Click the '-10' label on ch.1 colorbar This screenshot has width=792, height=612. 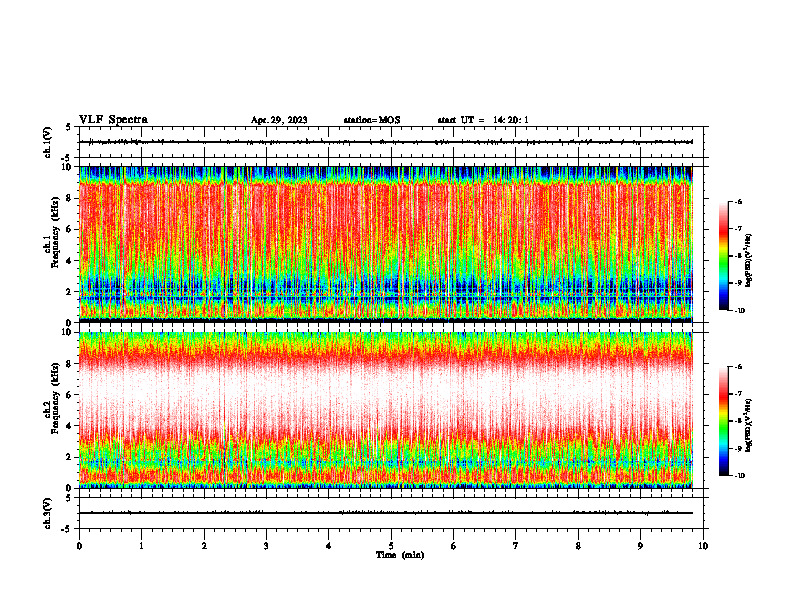pos(739,311)
